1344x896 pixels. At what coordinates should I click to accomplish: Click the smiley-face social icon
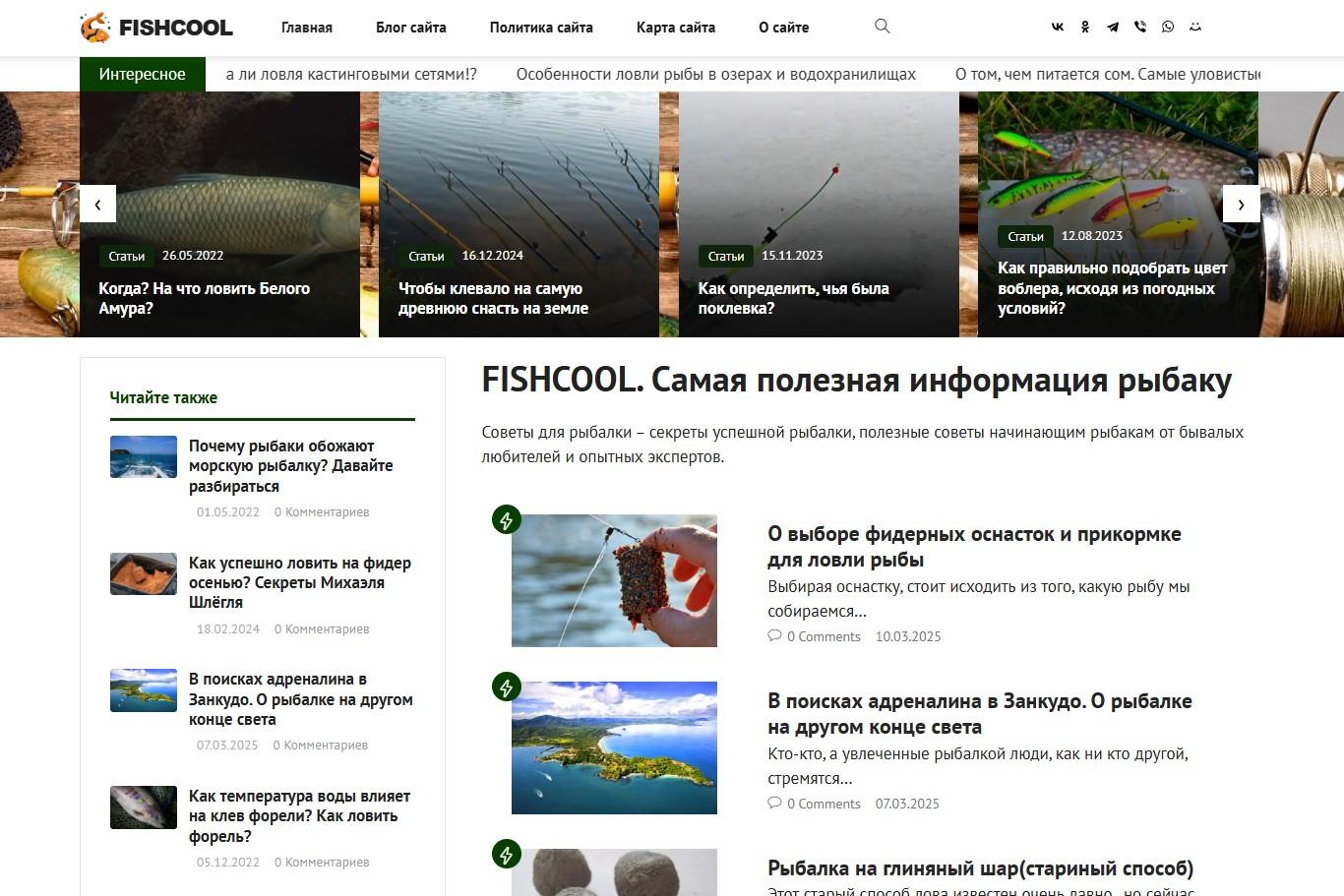(x=1195, y=28)
